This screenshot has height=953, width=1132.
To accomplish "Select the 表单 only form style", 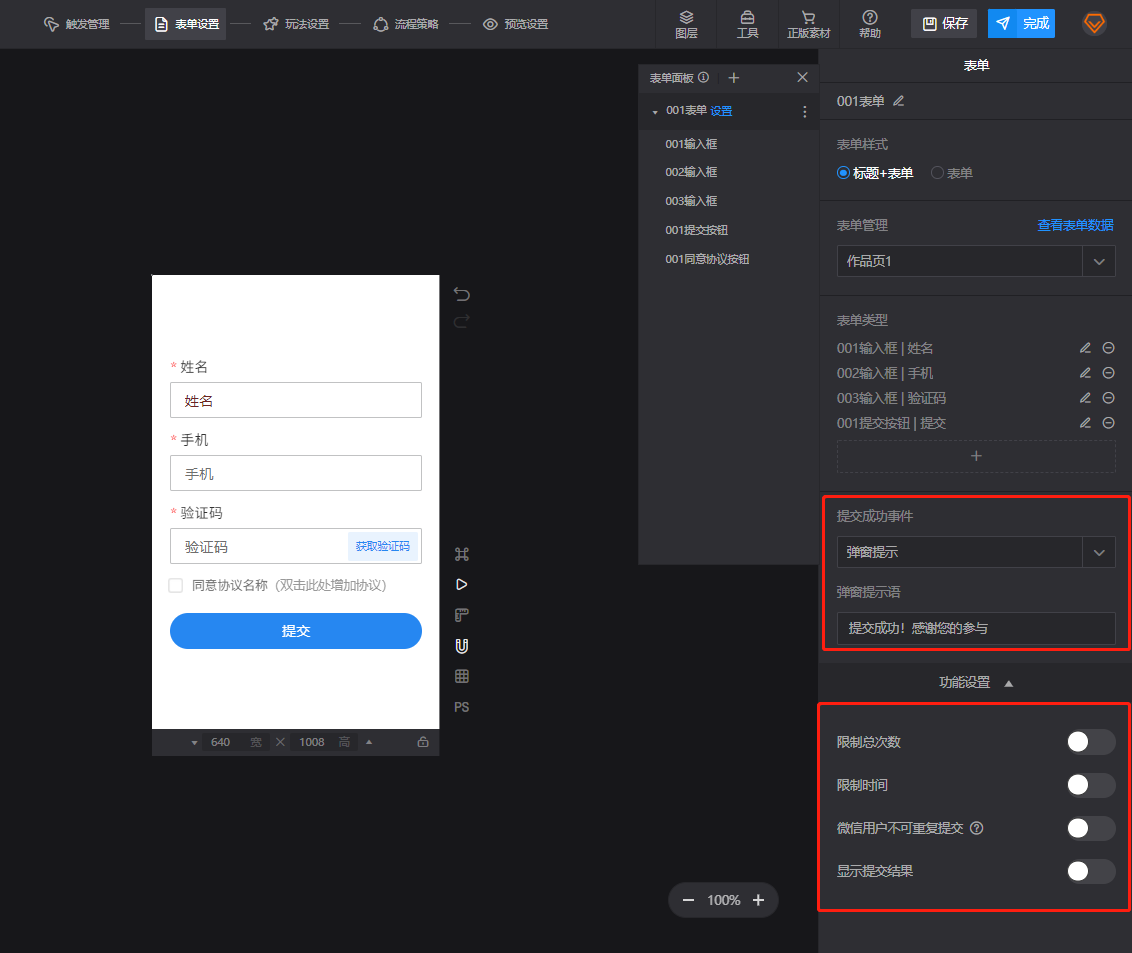I will coord(952,173).
